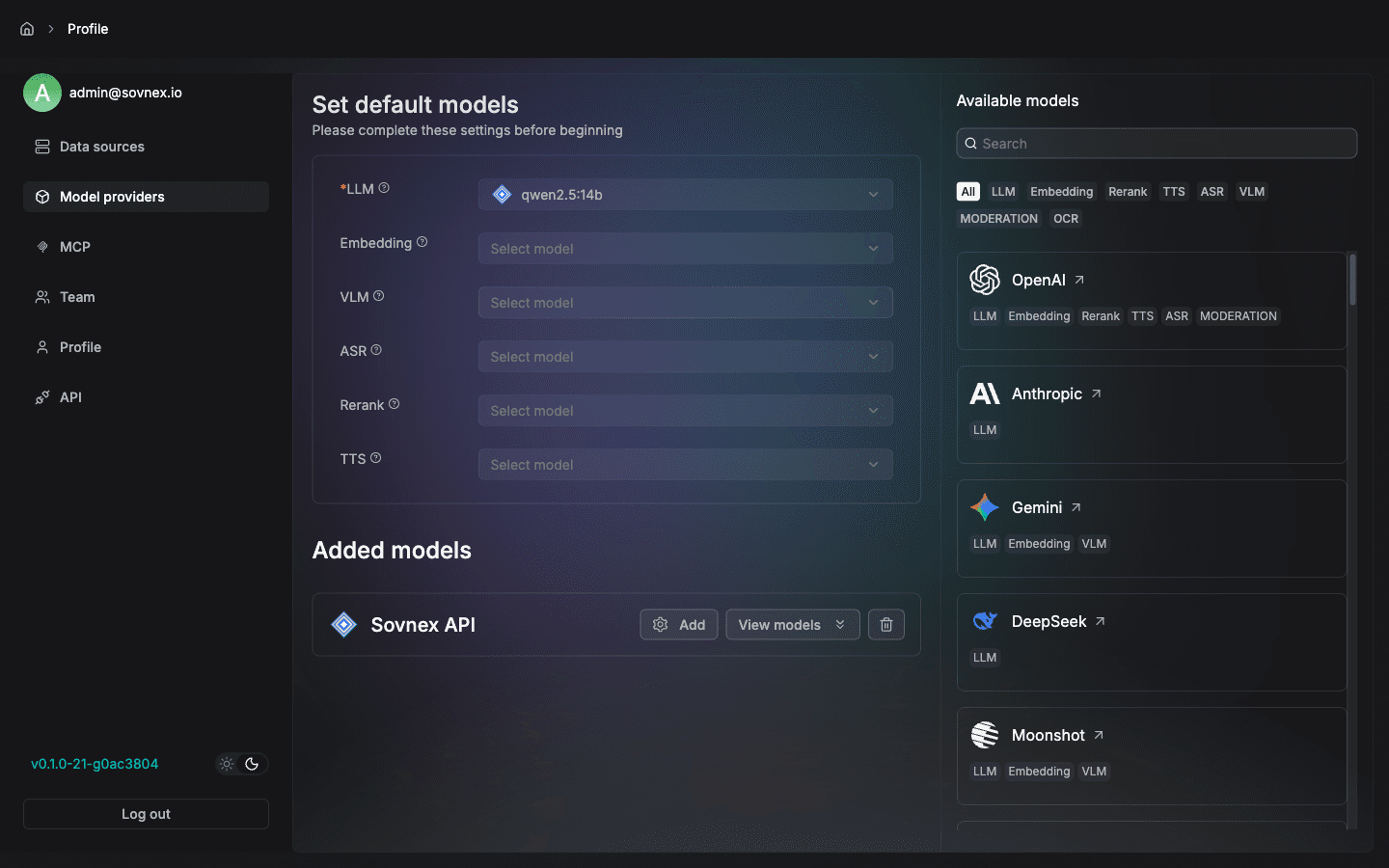Expand View models for Sovnex API
Screen dimensions: 1389x868
(793, 625)
